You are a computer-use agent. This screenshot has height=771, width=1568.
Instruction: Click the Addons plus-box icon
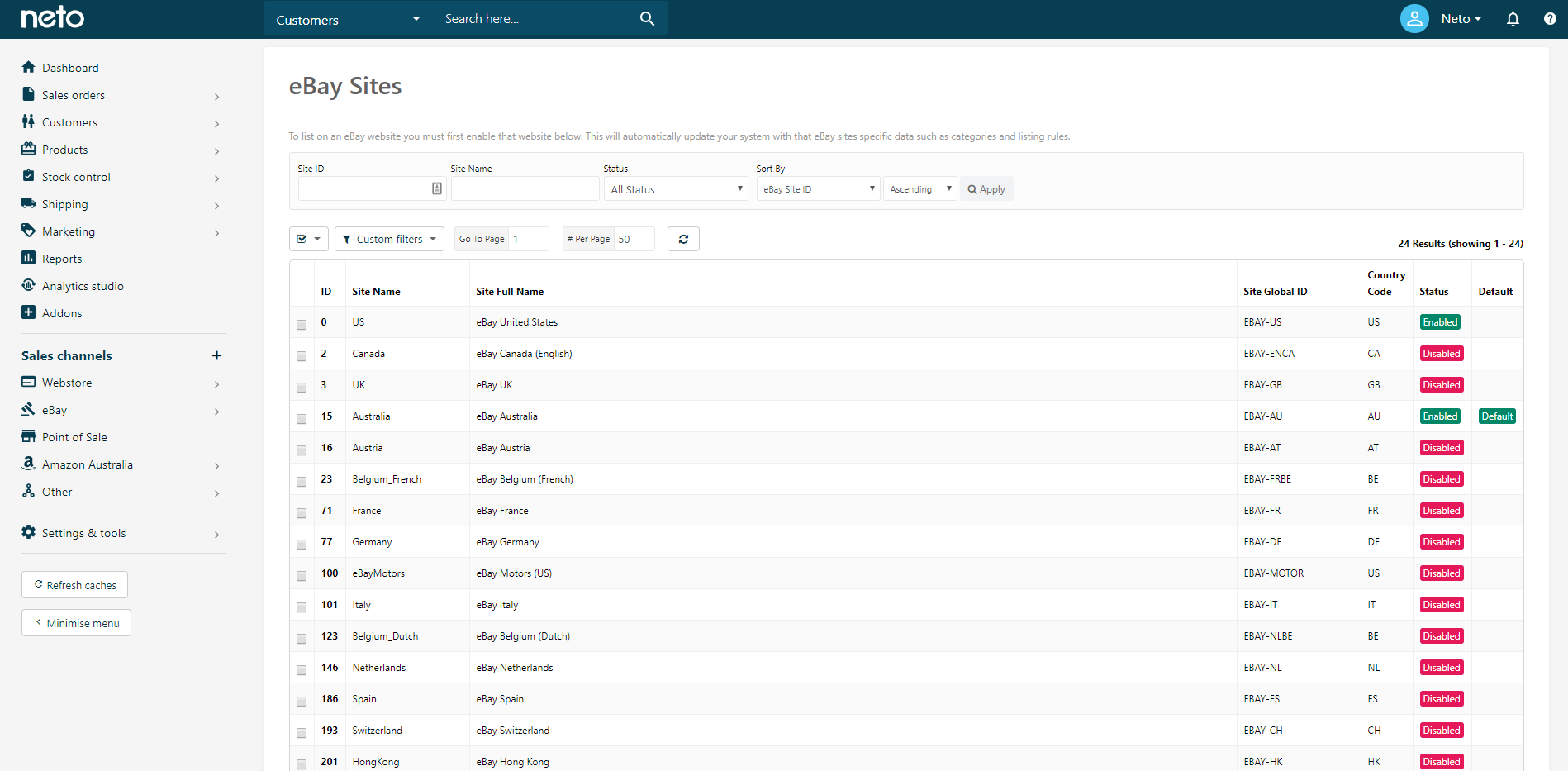(x=29, y=312)
